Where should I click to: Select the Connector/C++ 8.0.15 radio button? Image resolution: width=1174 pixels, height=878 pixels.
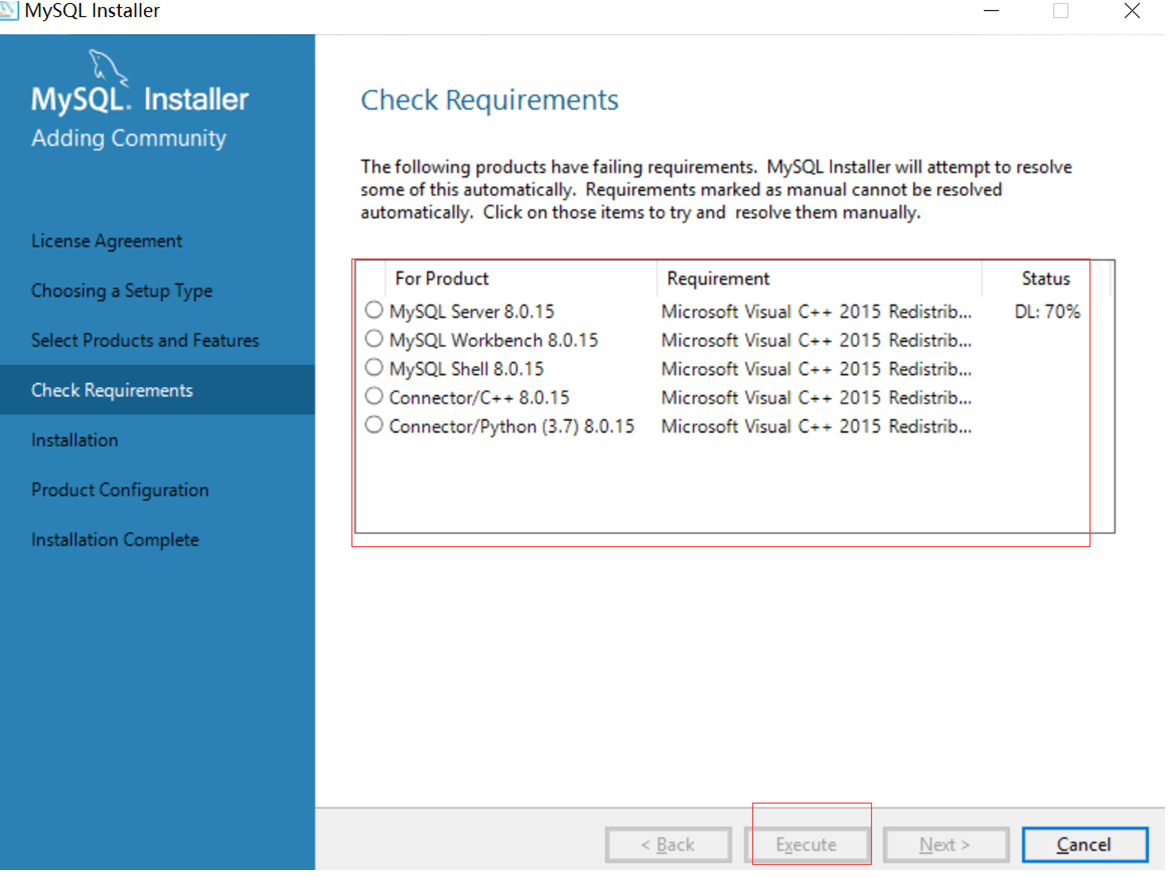pyautogui.click(x=374, y=396)
